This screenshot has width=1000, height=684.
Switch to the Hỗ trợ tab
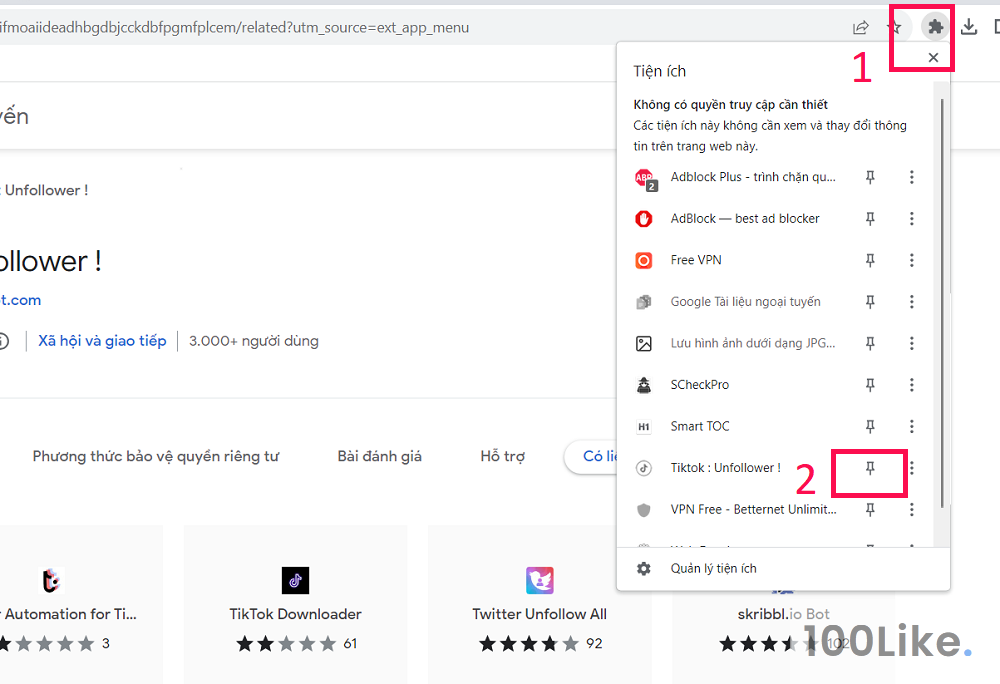(502, 456)
